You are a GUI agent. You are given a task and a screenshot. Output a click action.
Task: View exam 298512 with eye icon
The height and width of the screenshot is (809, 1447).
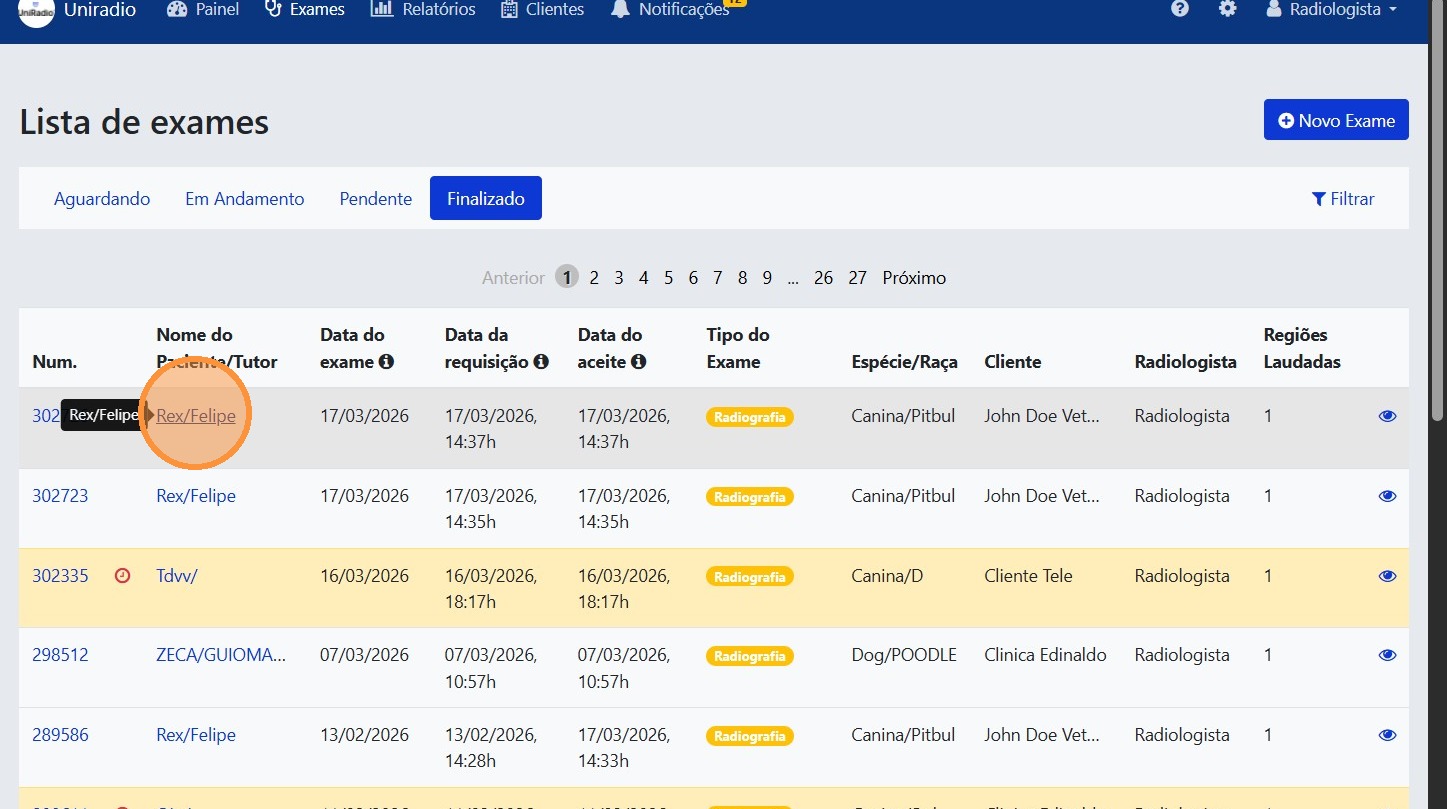pyautogui.click(x=1387, y=656)
